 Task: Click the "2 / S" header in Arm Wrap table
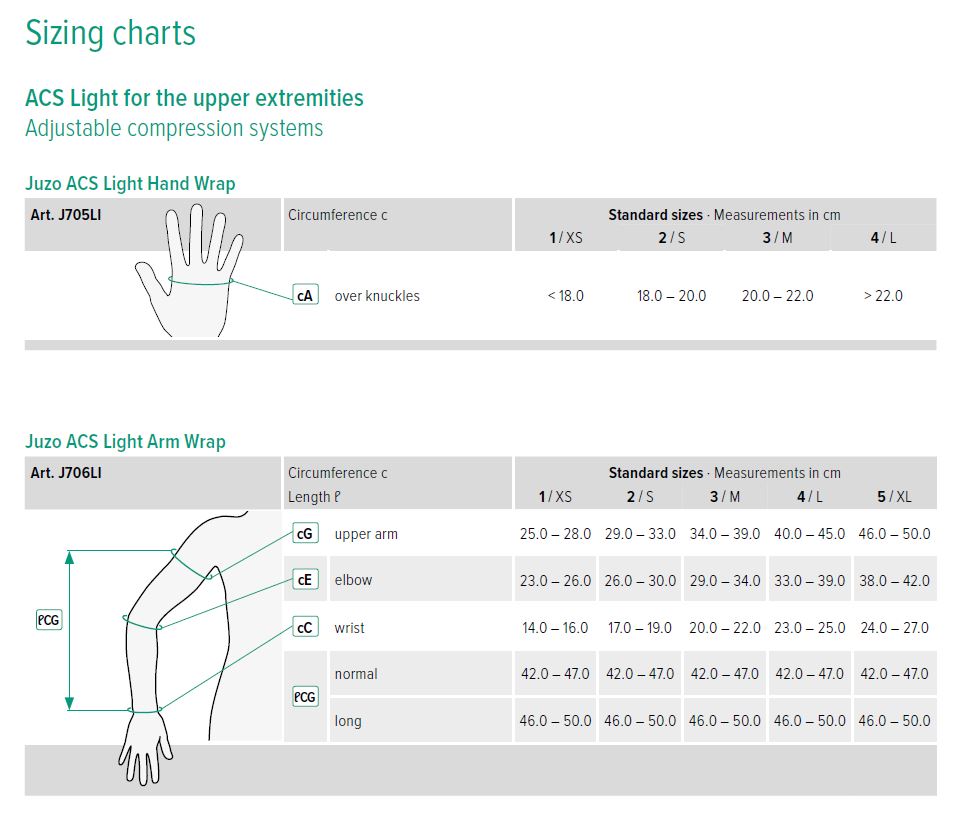[640, 497]
